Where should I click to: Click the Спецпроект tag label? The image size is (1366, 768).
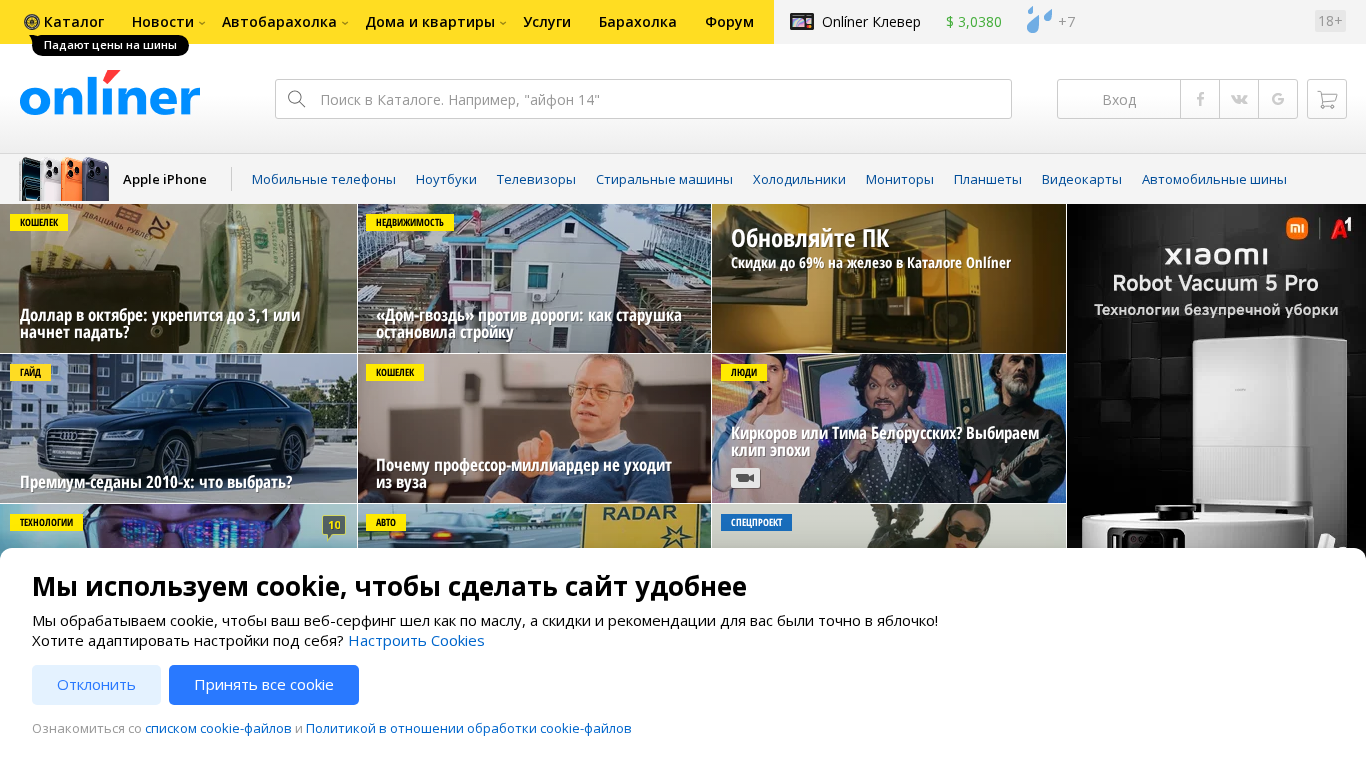coord(756,522)
